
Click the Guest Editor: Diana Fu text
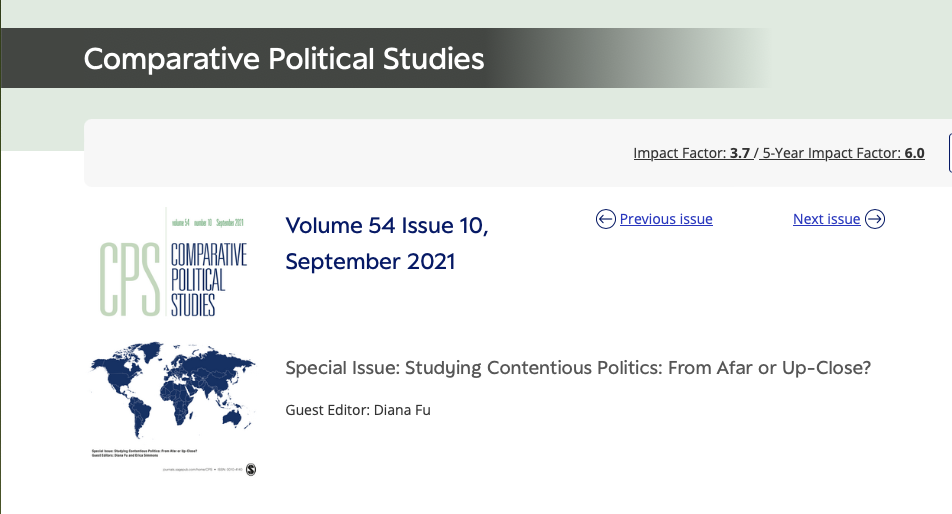[358, 410]
